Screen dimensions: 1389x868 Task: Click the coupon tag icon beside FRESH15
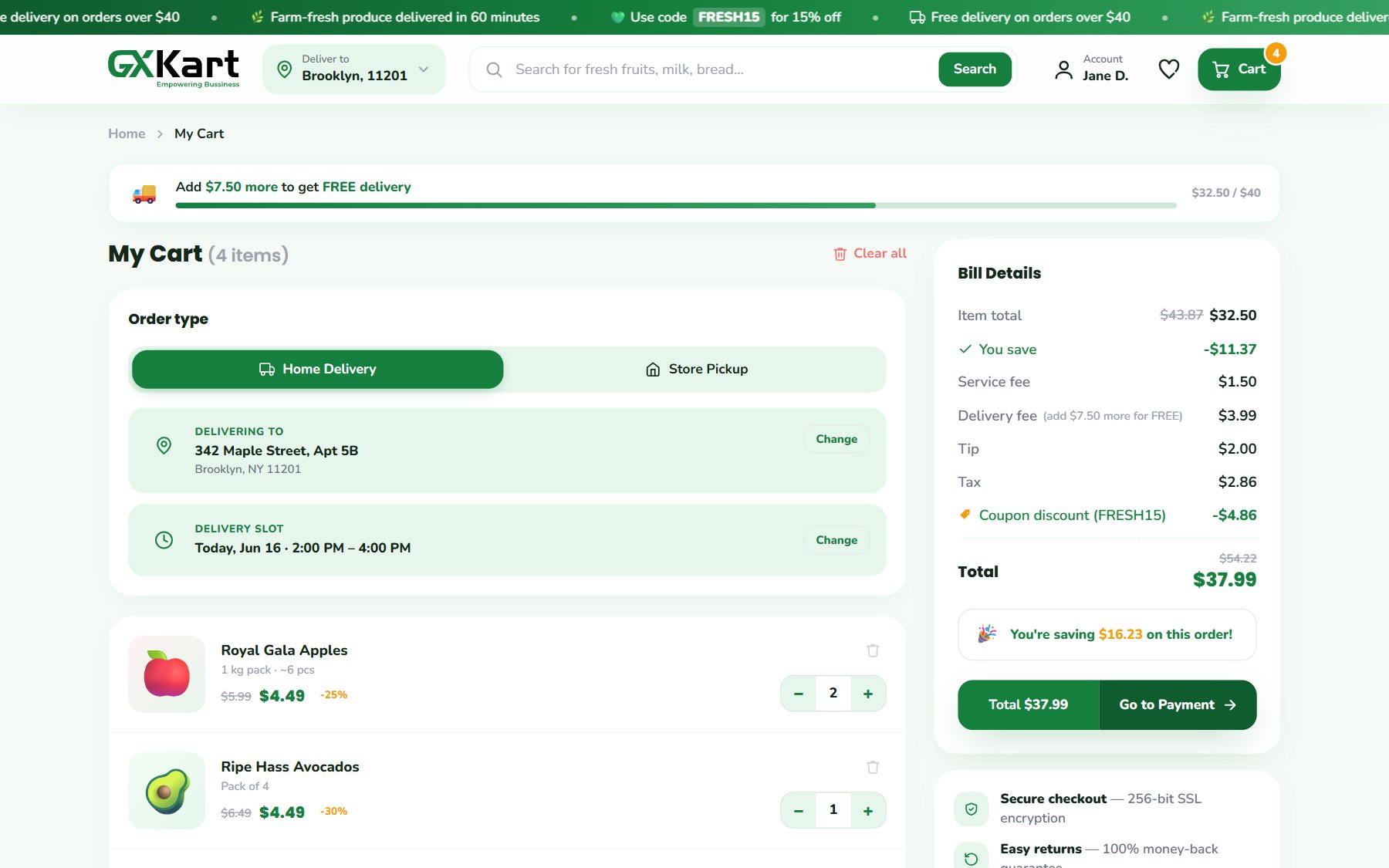[x=965, y=514]
